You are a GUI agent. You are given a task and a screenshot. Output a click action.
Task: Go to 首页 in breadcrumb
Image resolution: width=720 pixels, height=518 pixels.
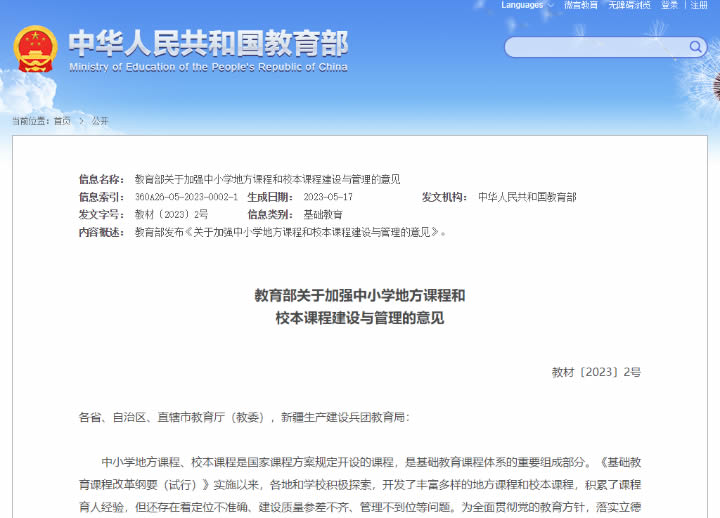pyautogui.click(x=62, y=120)
